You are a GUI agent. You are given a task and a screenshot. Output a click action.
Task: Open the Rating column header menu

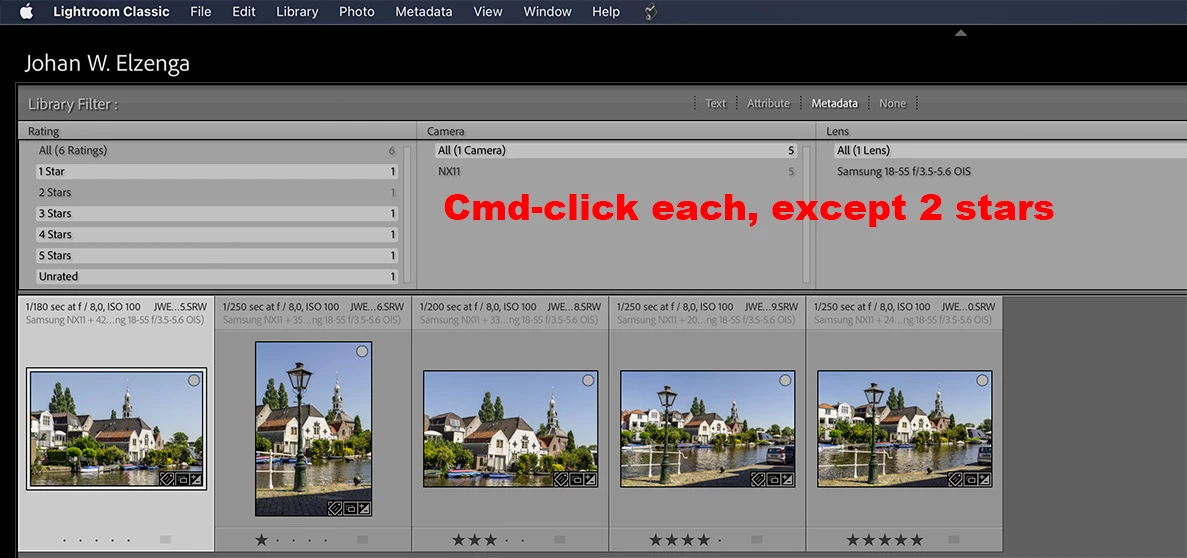tap(43, 131)
